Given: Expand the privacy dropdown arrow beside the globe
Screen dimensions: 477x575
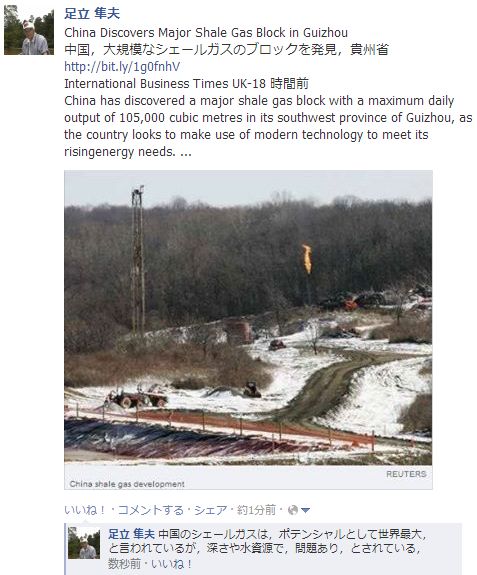Looking at the screenshot, I should [305, 510].
